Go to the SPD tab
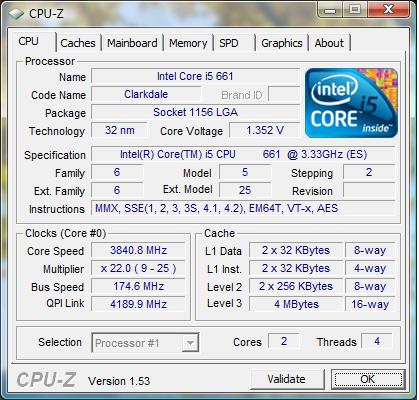Image resolution: width=419 pixels, height=400 pixels. click(234, 43)
